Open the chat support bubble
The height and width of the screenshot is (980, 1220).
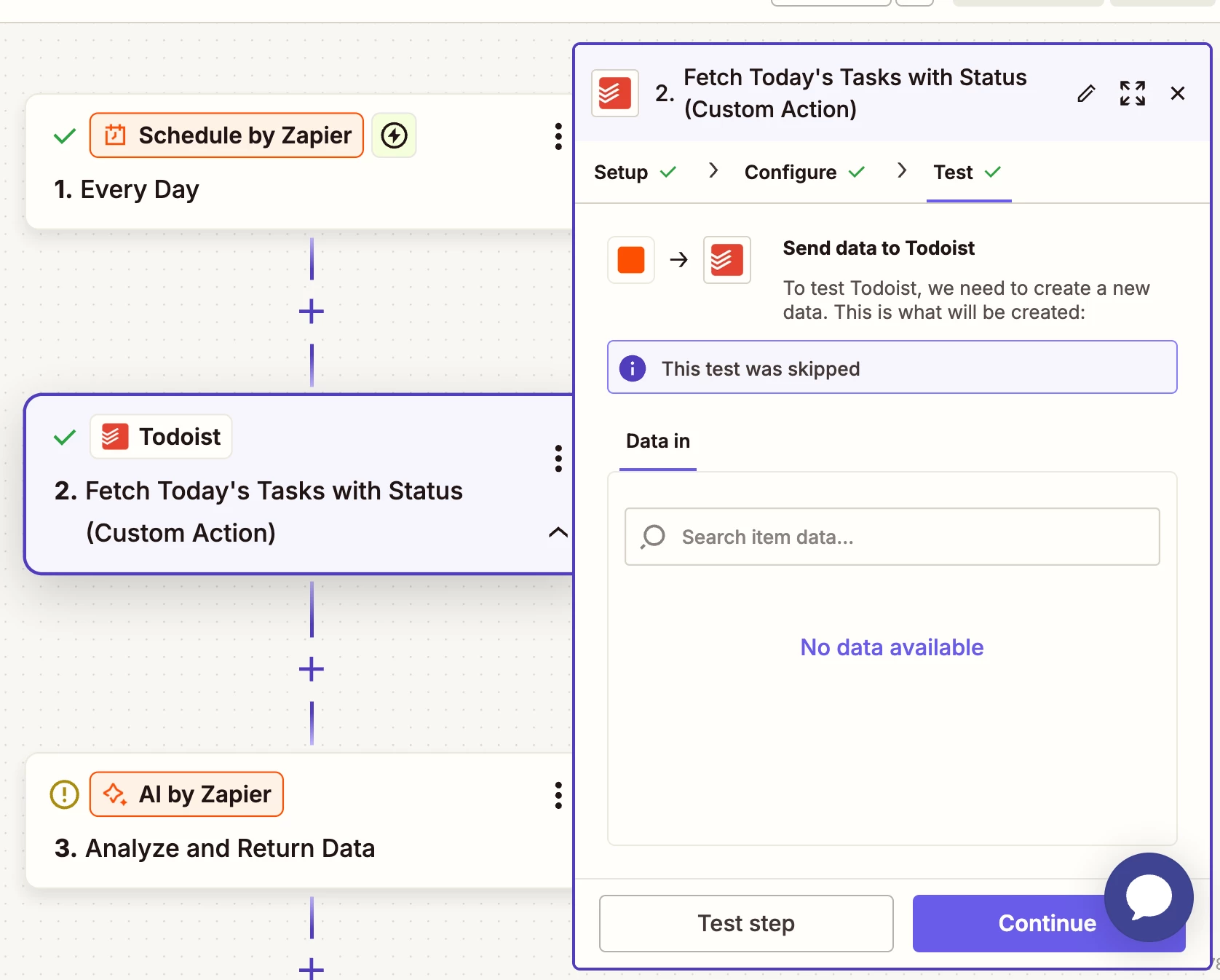click(x=1149, y=897)
